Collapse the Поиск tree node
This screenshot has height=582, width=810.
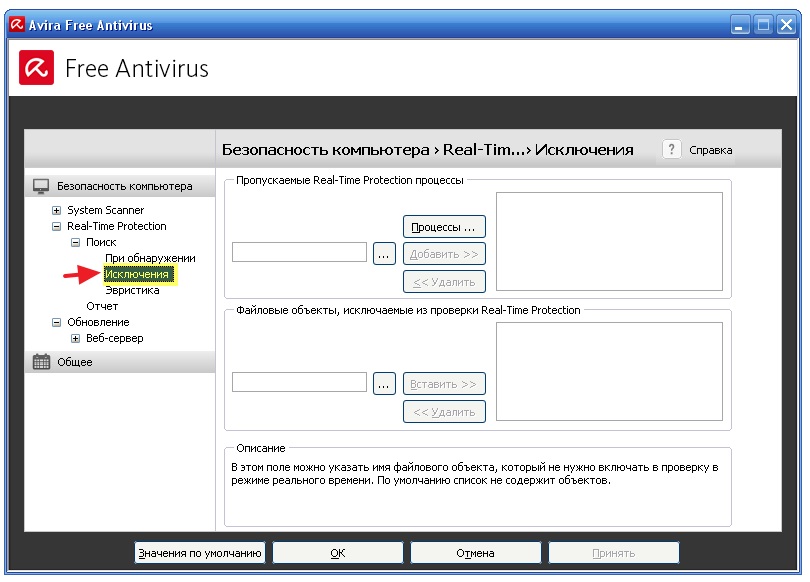coord(75,242)
